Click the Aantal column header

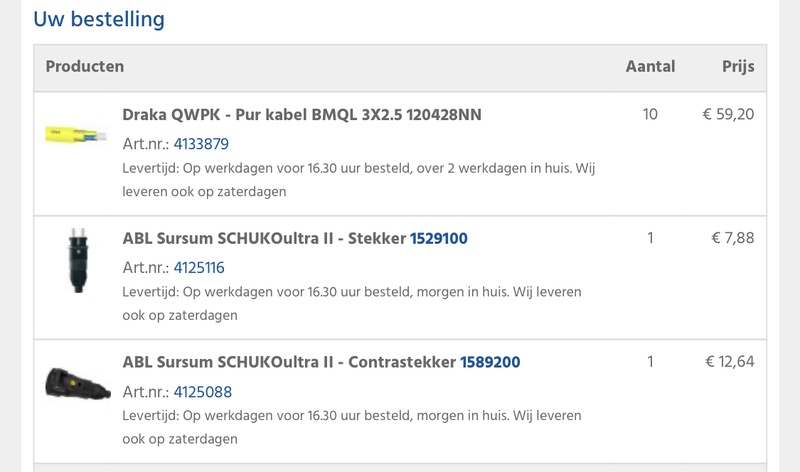650,67
